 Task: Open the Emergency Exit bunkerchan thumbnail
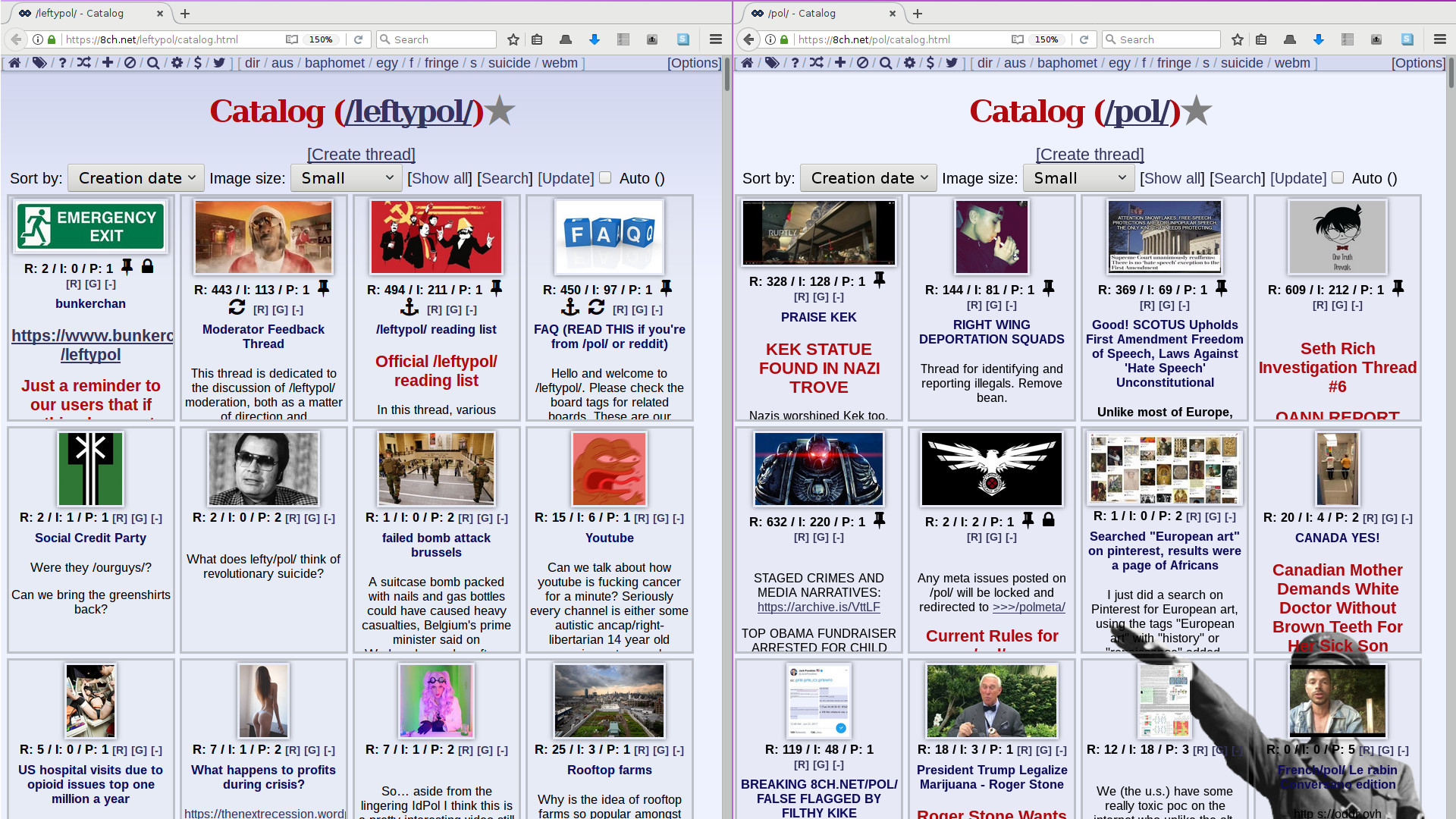coord(90,226)
